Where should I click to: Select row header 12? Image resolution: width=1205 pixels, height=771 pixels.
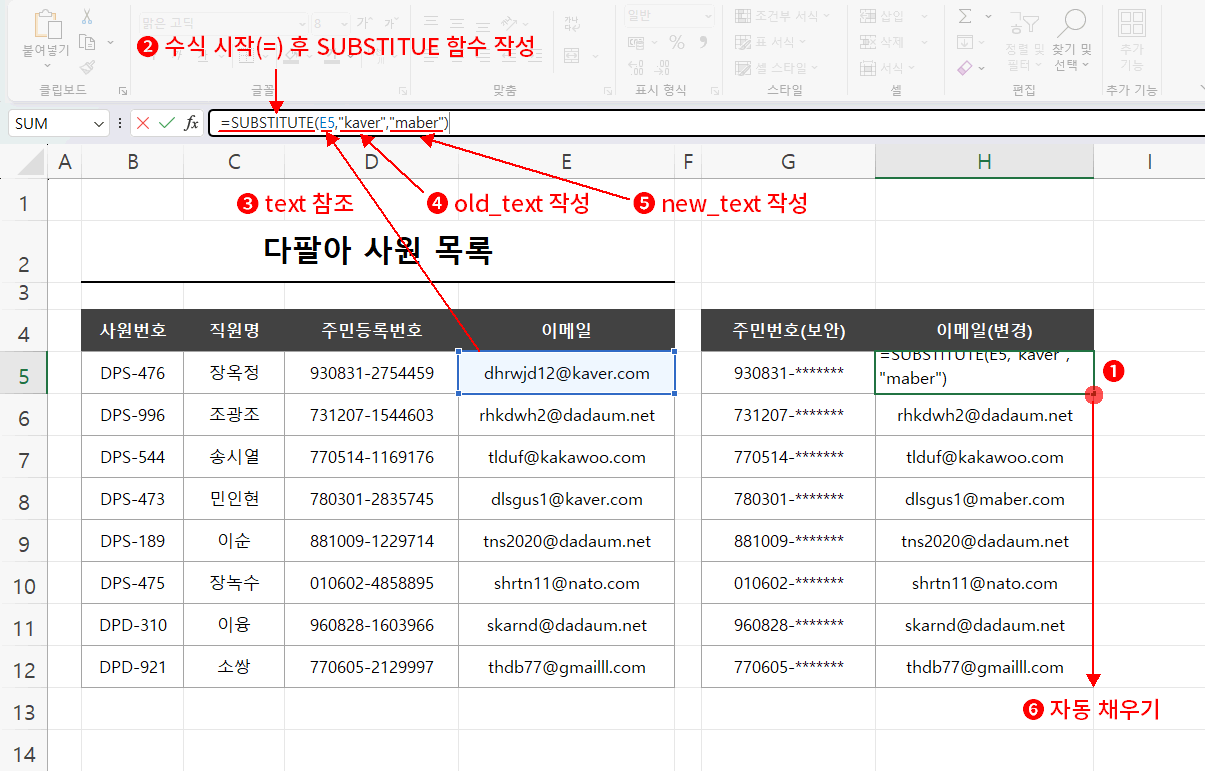pos(24,668)
